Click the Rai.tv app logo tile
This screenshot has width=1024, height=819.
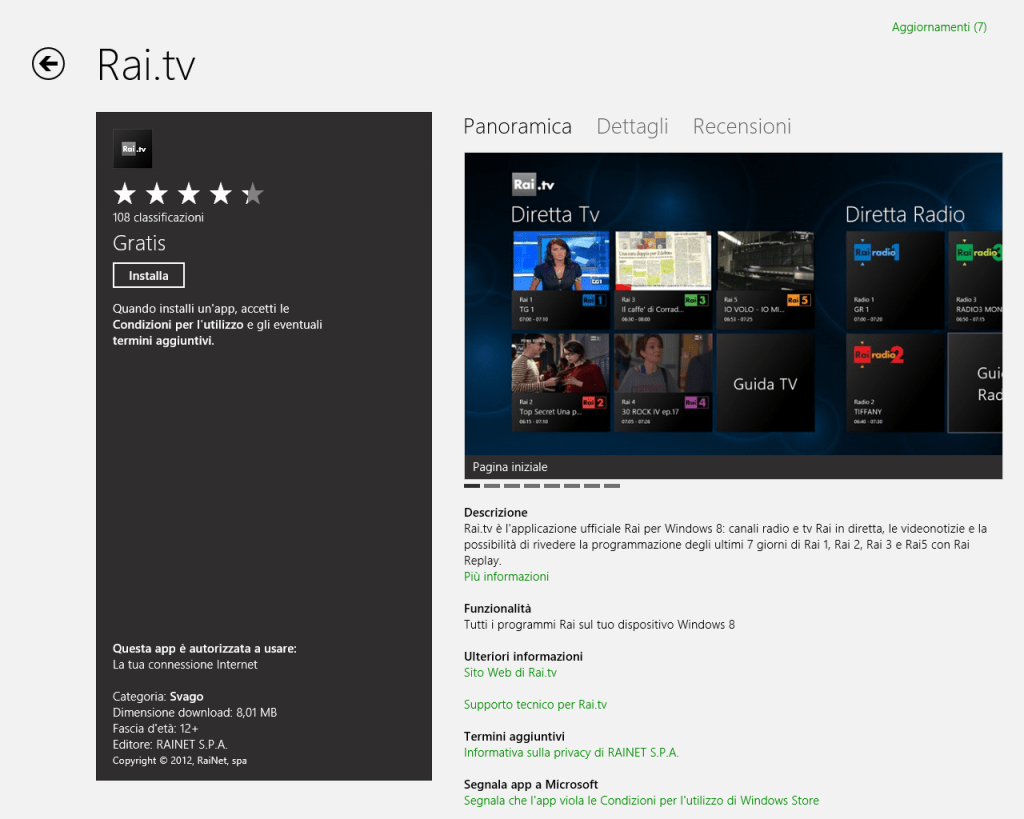point(133,149)
